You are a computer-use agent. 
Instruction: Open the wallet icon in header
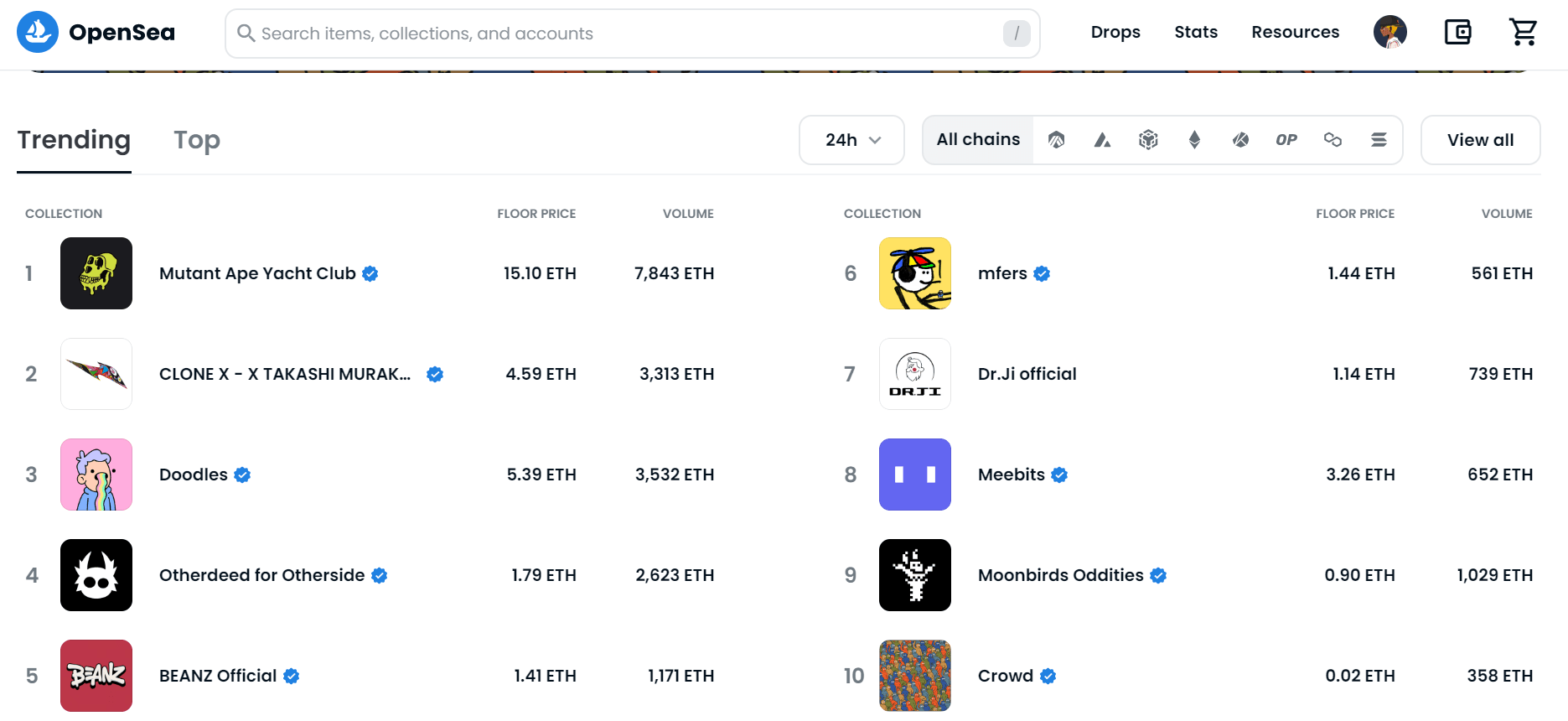click(1457, 33)
